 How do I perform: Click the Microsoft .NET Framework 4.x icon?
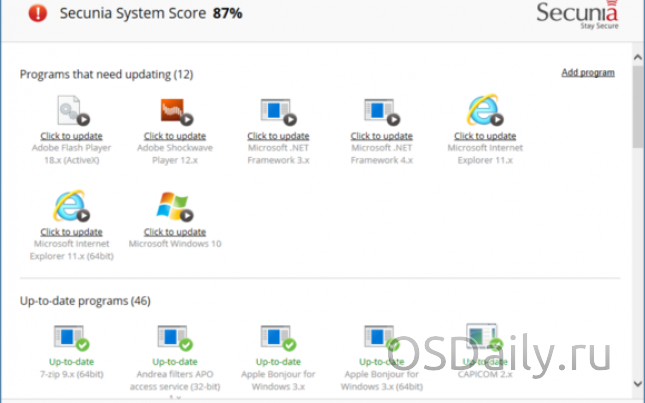coord(381,111)
